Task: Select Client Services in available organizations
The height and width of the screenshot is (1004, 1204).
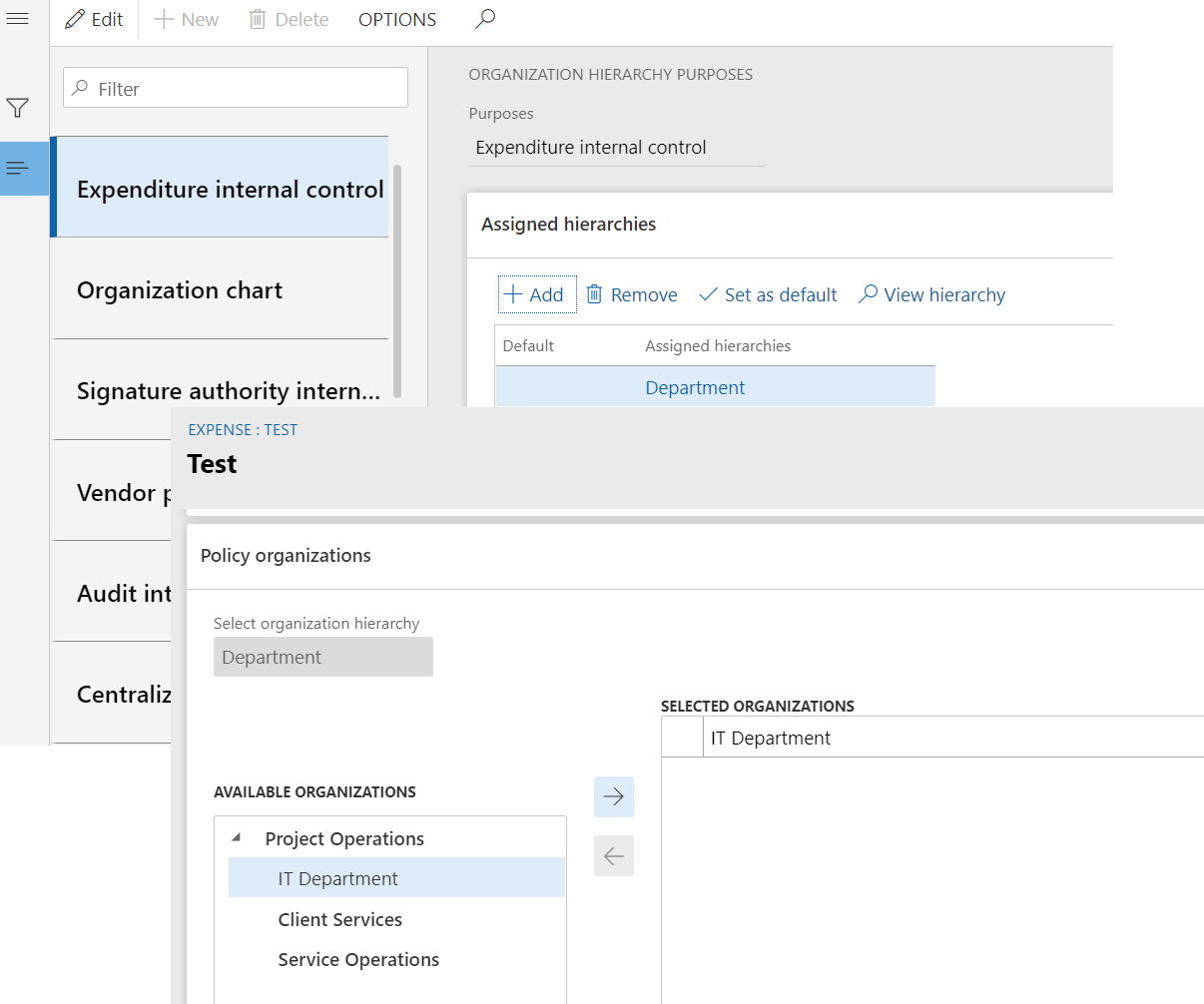Action: point(339,919)
